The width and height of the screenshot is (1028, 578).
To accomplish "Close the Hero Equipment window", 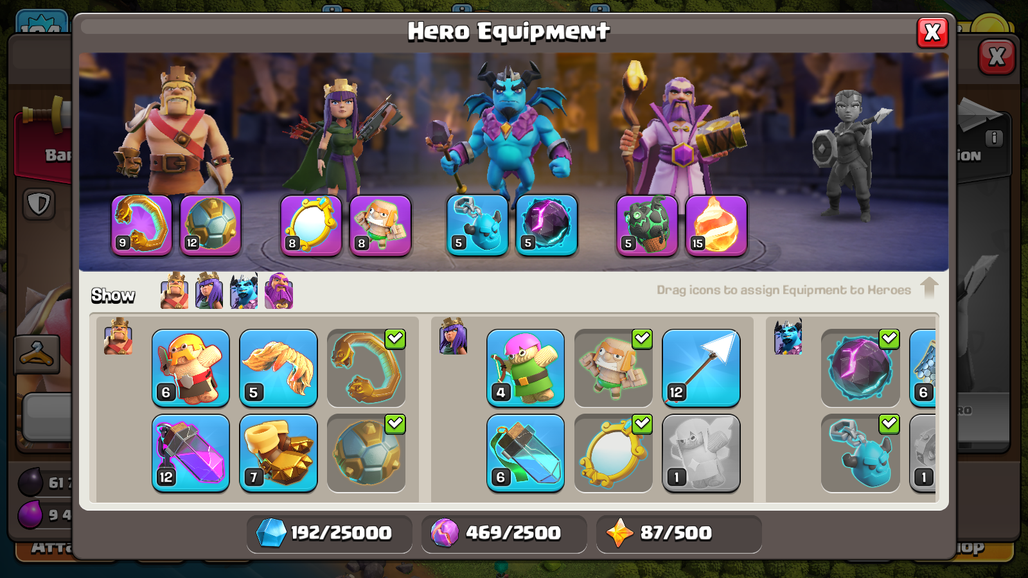I will [x=932, y=32].
